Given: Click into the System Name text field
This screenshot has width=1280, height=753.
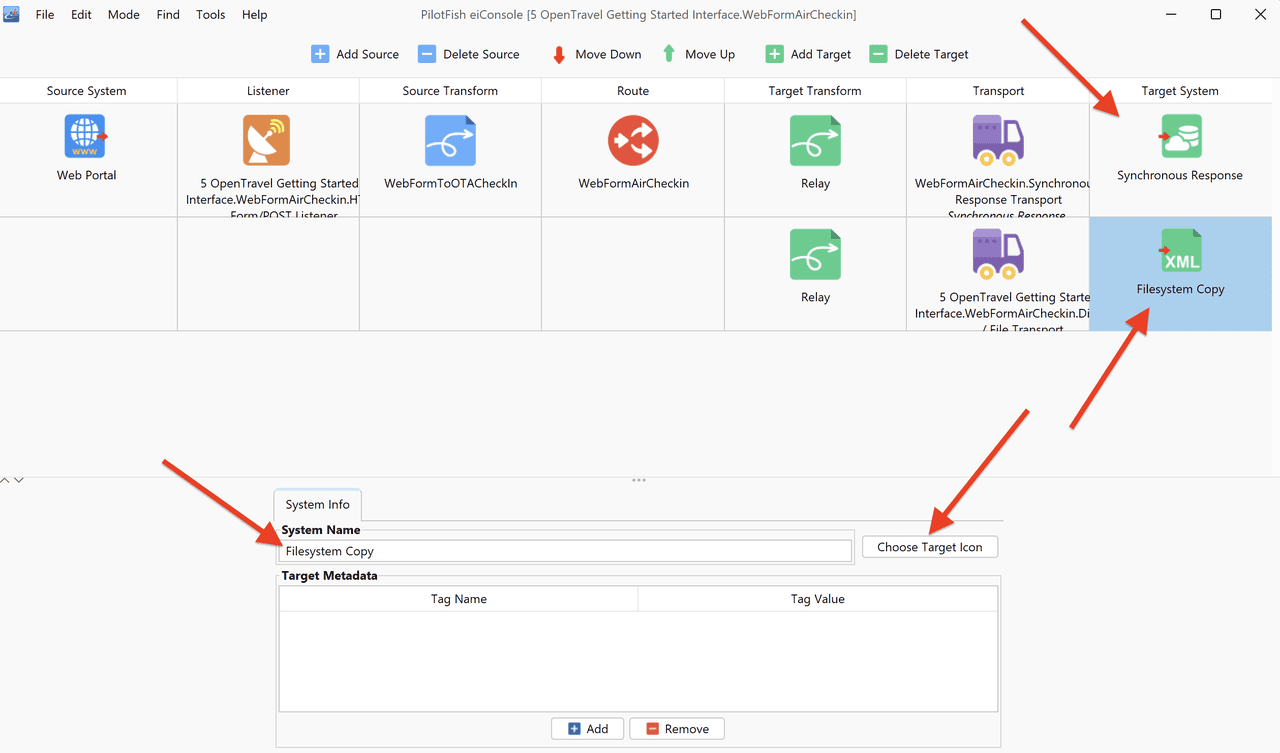Looking at the screenshot, I should pos(566,551).
